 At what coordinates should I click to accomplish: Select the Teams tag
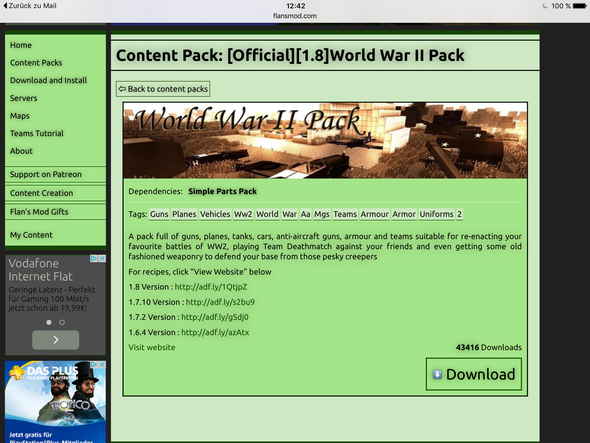pyautogui.click(x=345, y=214)
